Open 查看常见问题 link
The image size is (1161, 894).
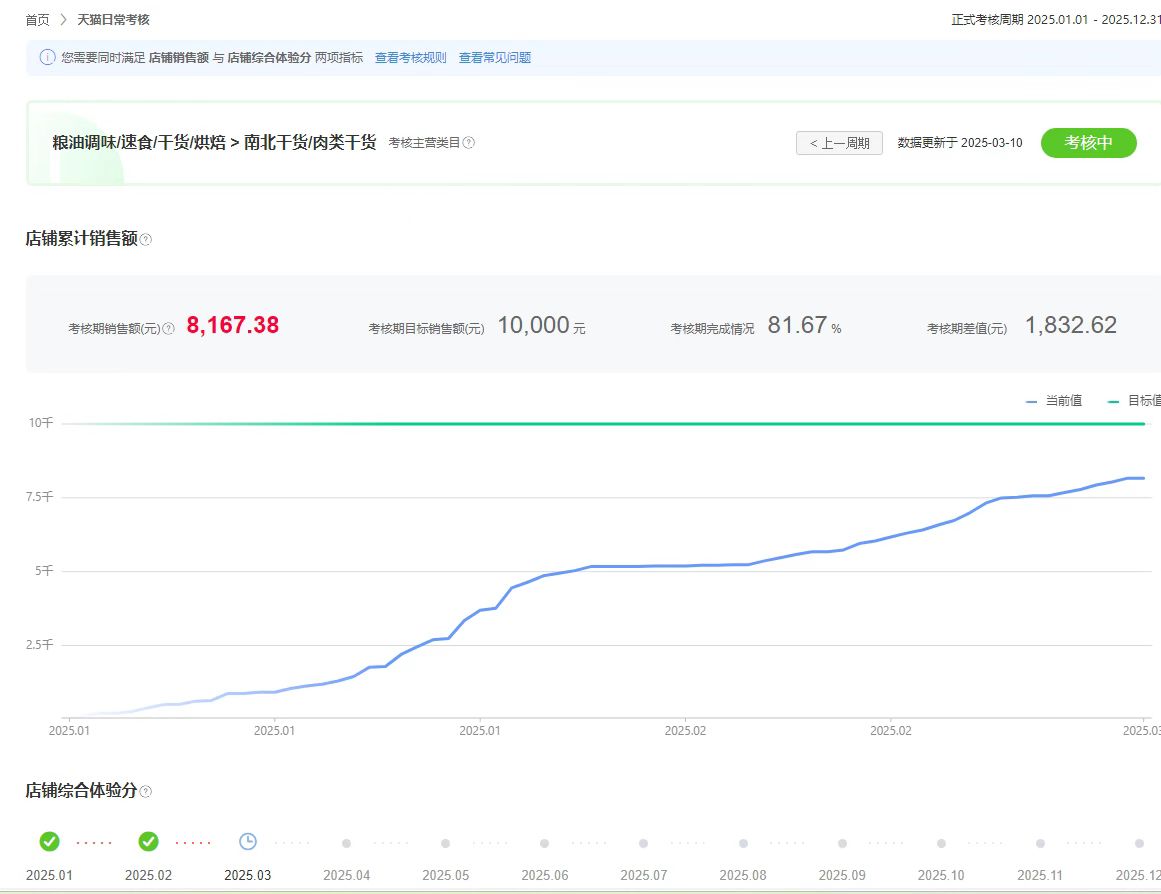click(494, 58)
